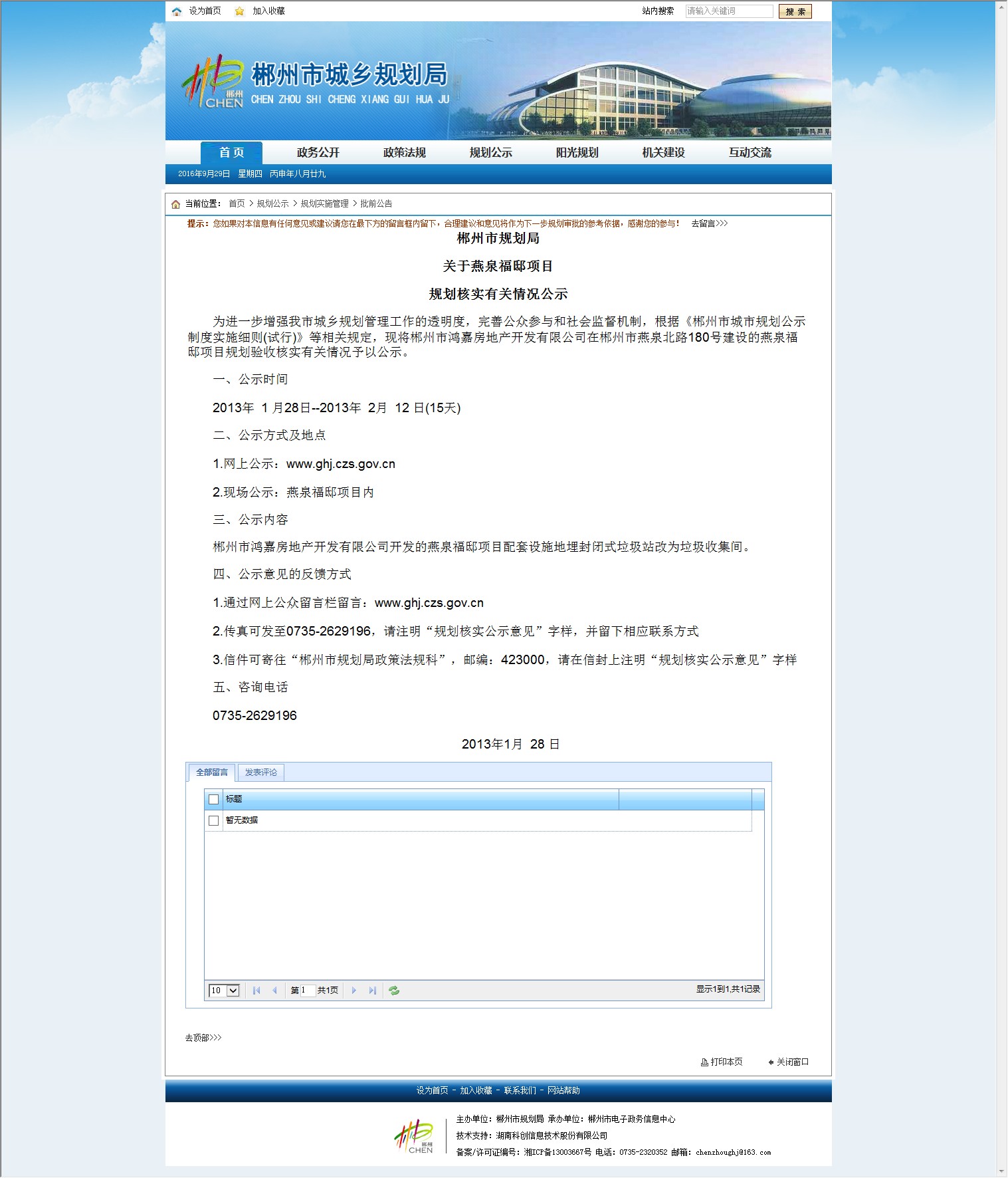The width and height of the screenshot is (1008, 1178).
Task: Check the 暂无数据 row checkbox
Action: coord(213,820)
